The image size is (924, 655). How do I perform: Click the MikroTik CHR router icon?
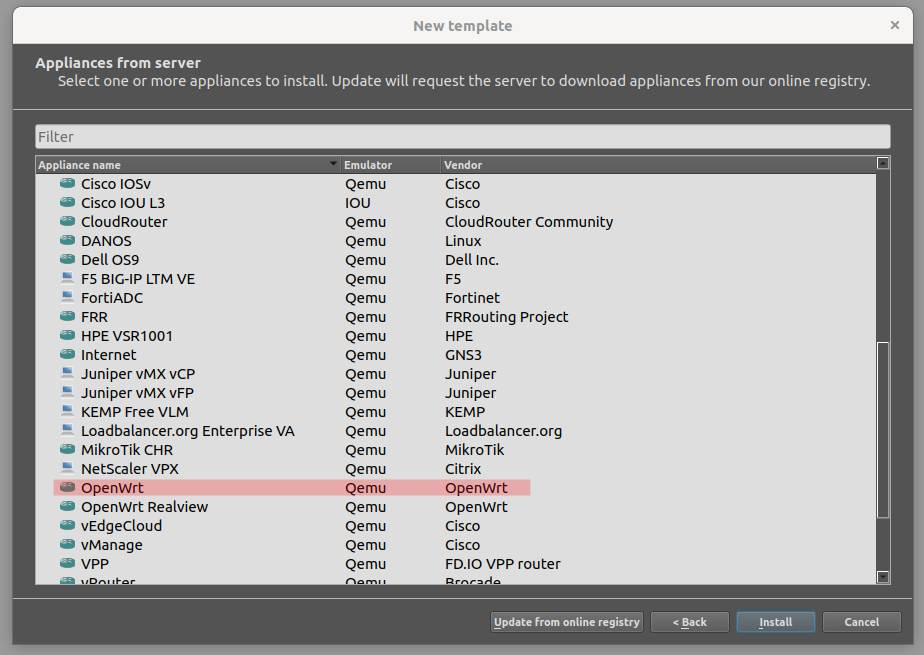point(67,449)
